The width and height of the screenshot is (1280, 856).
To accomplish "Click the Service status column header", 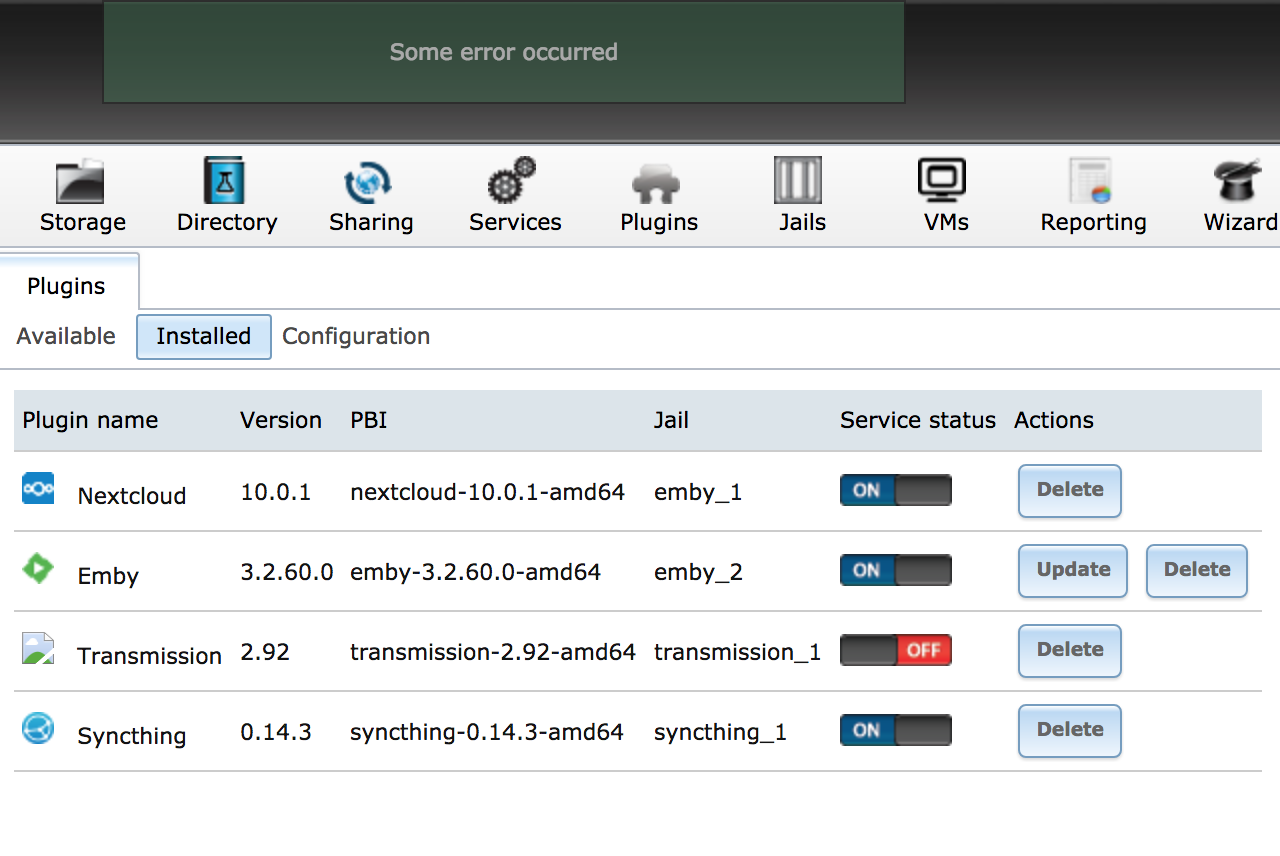I will coord(918,420).
